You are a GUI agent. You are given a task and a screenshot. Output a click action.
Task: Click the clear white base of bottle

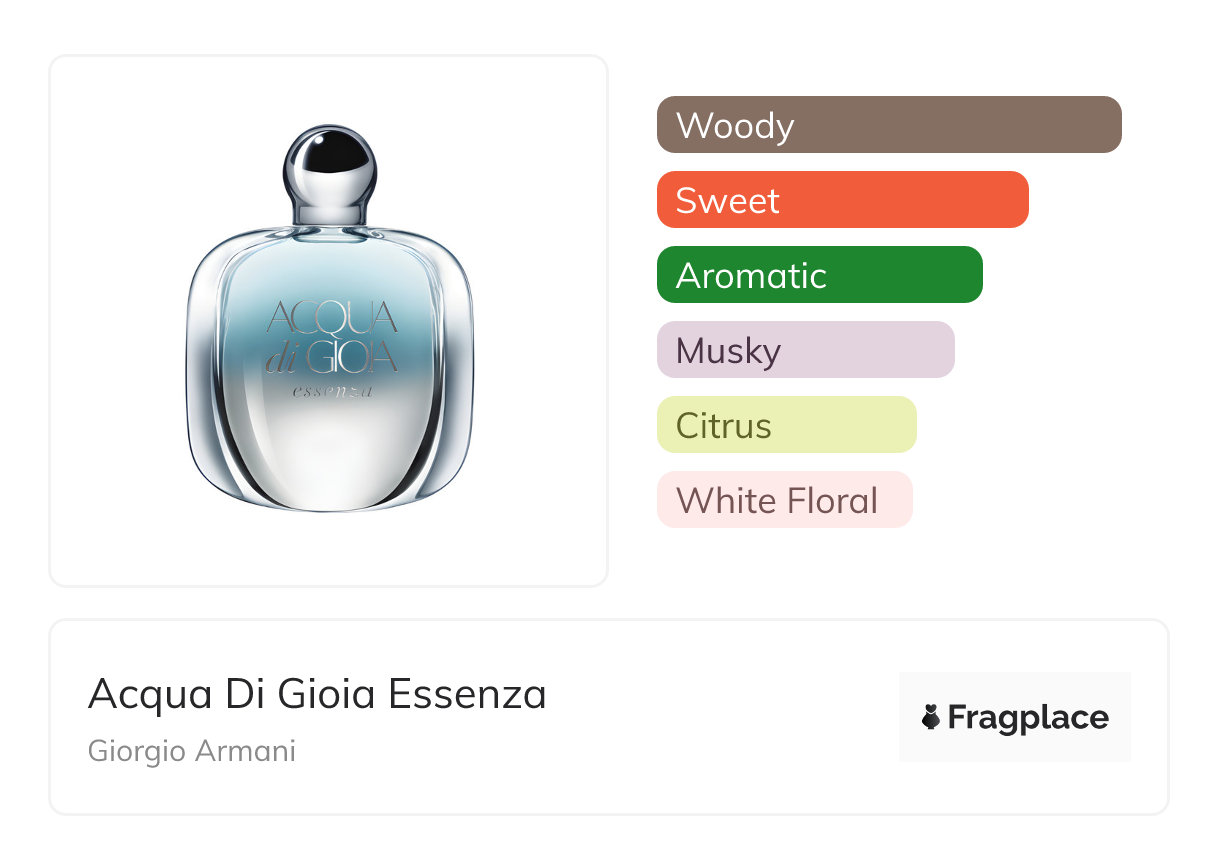(329, 460)
